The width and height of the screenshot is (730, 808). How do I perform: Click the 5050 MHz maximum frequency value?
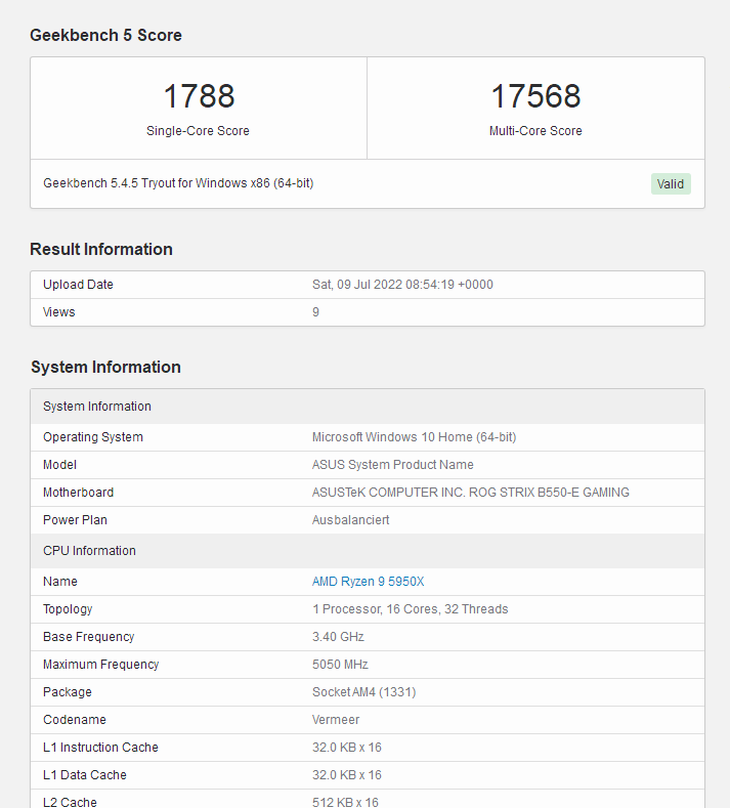coord(340,664)
